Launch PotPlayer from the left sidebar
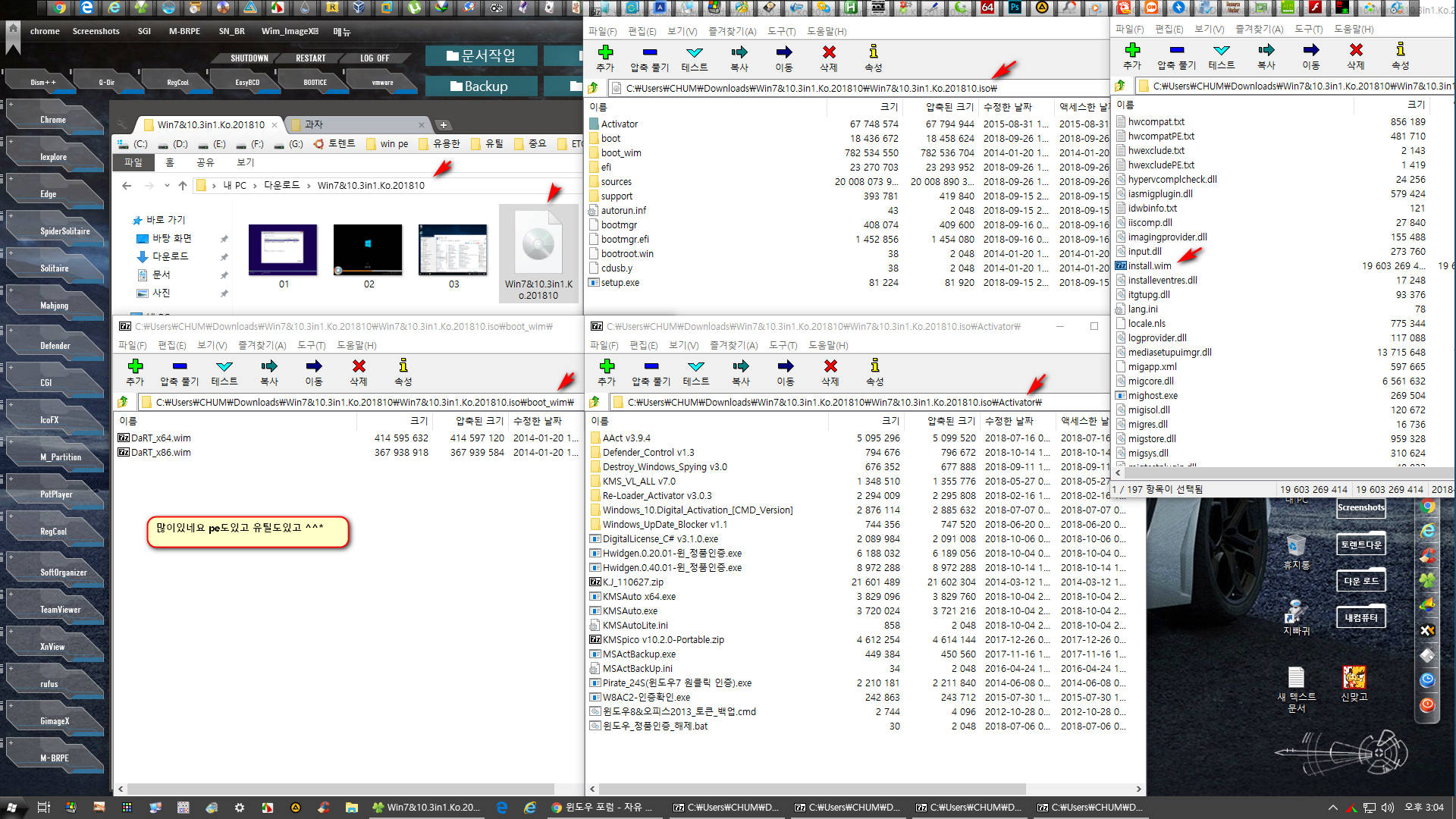 [55, 494]
